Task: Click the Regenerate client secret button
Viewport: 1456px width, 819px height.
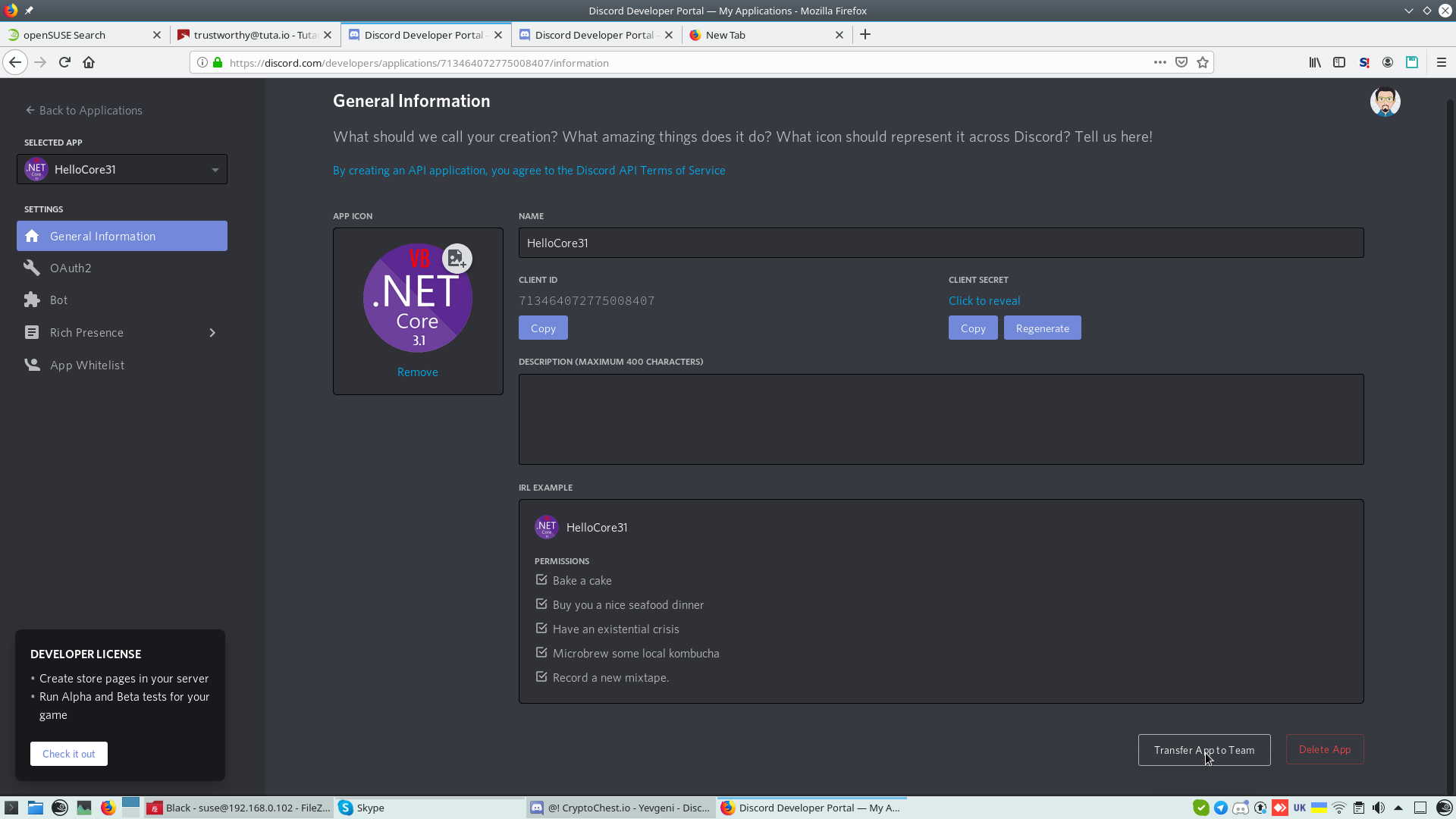Action: point(1042,328)
